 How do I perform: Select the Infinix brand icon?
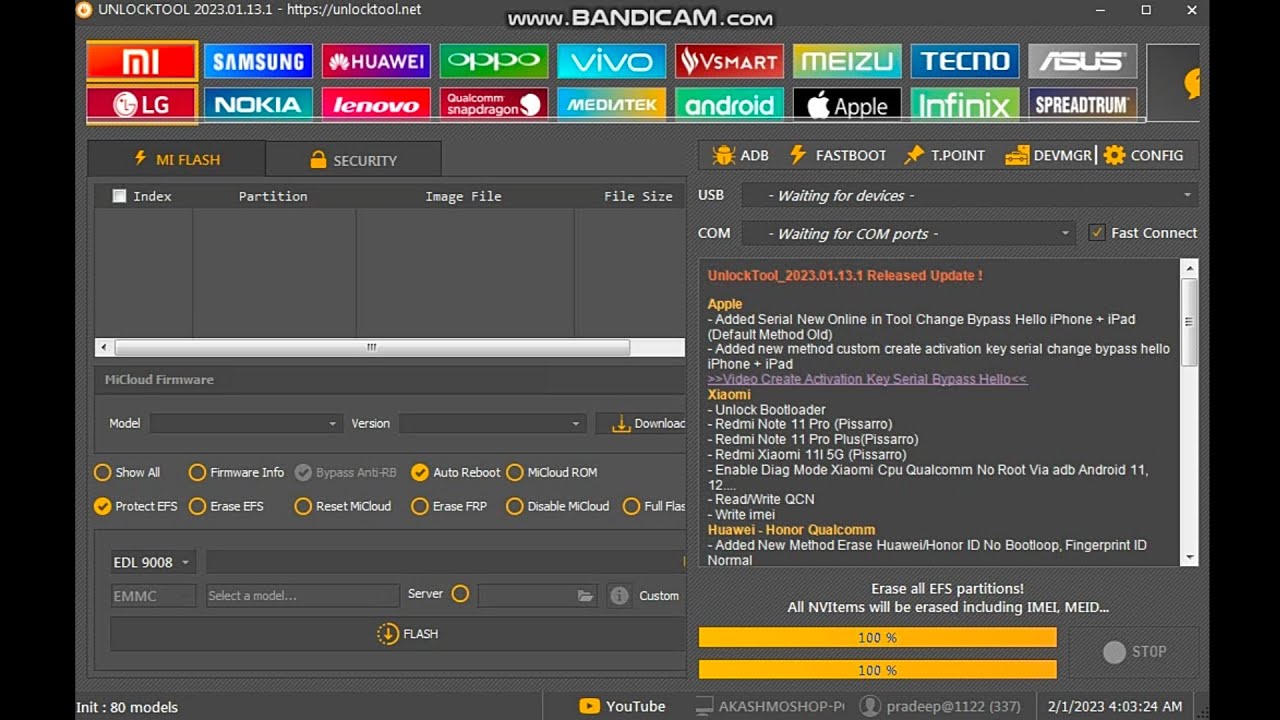pos(965,104)
